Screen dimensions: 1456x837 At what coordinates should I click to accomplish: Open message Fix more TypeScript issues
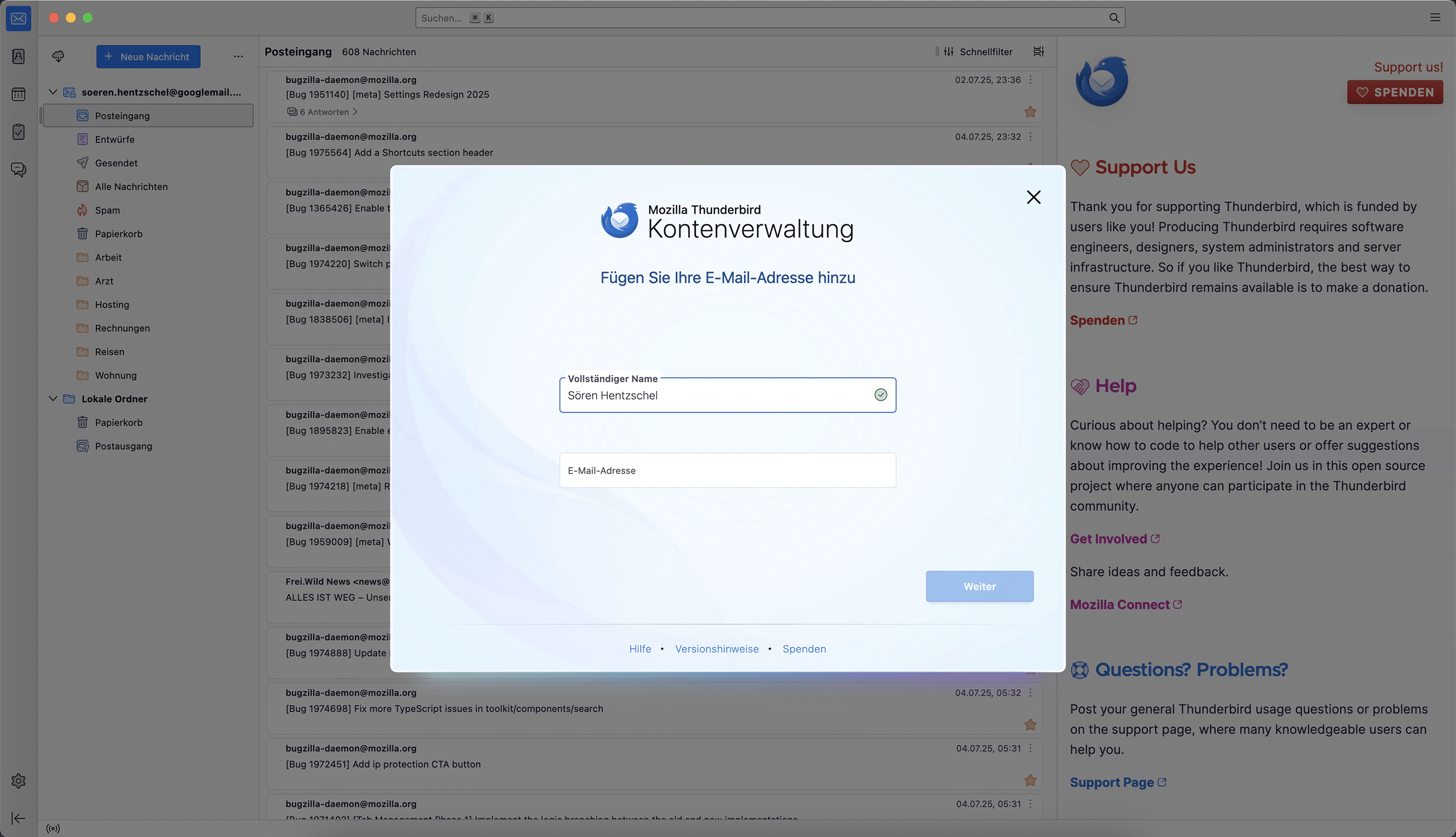[x=654, y=708]
